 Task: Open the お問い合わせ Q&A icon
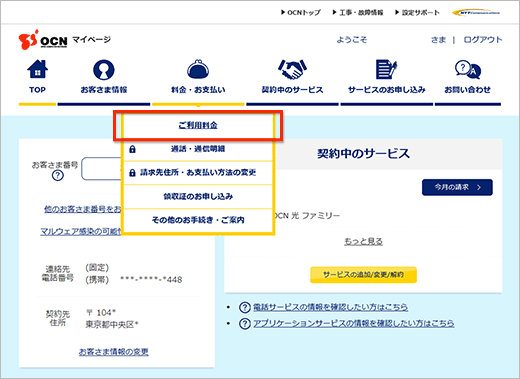click(468, 69)
